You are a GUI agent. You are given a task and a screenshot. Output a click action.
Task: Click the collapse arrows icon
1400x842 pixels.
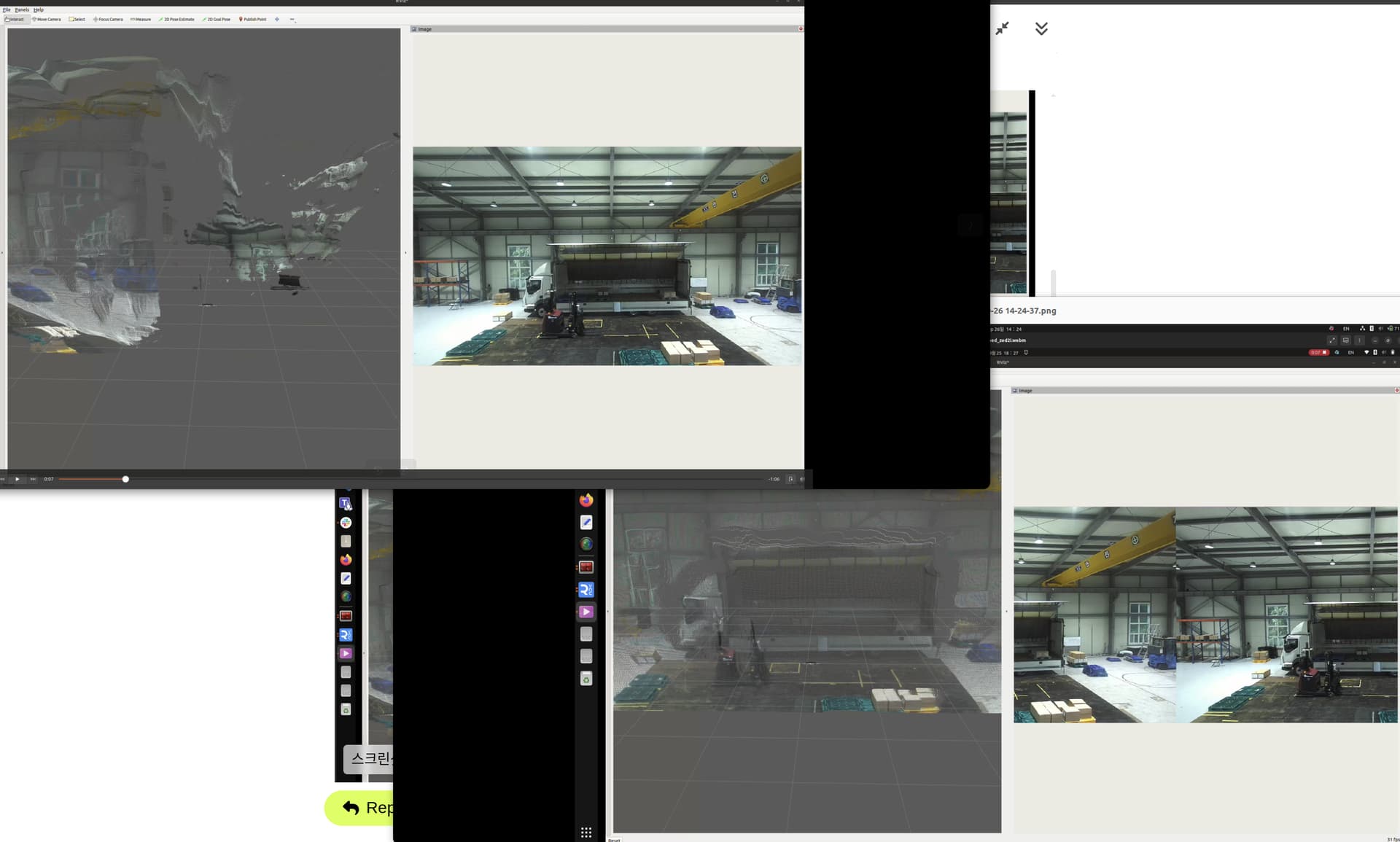tap(1003, 28)
